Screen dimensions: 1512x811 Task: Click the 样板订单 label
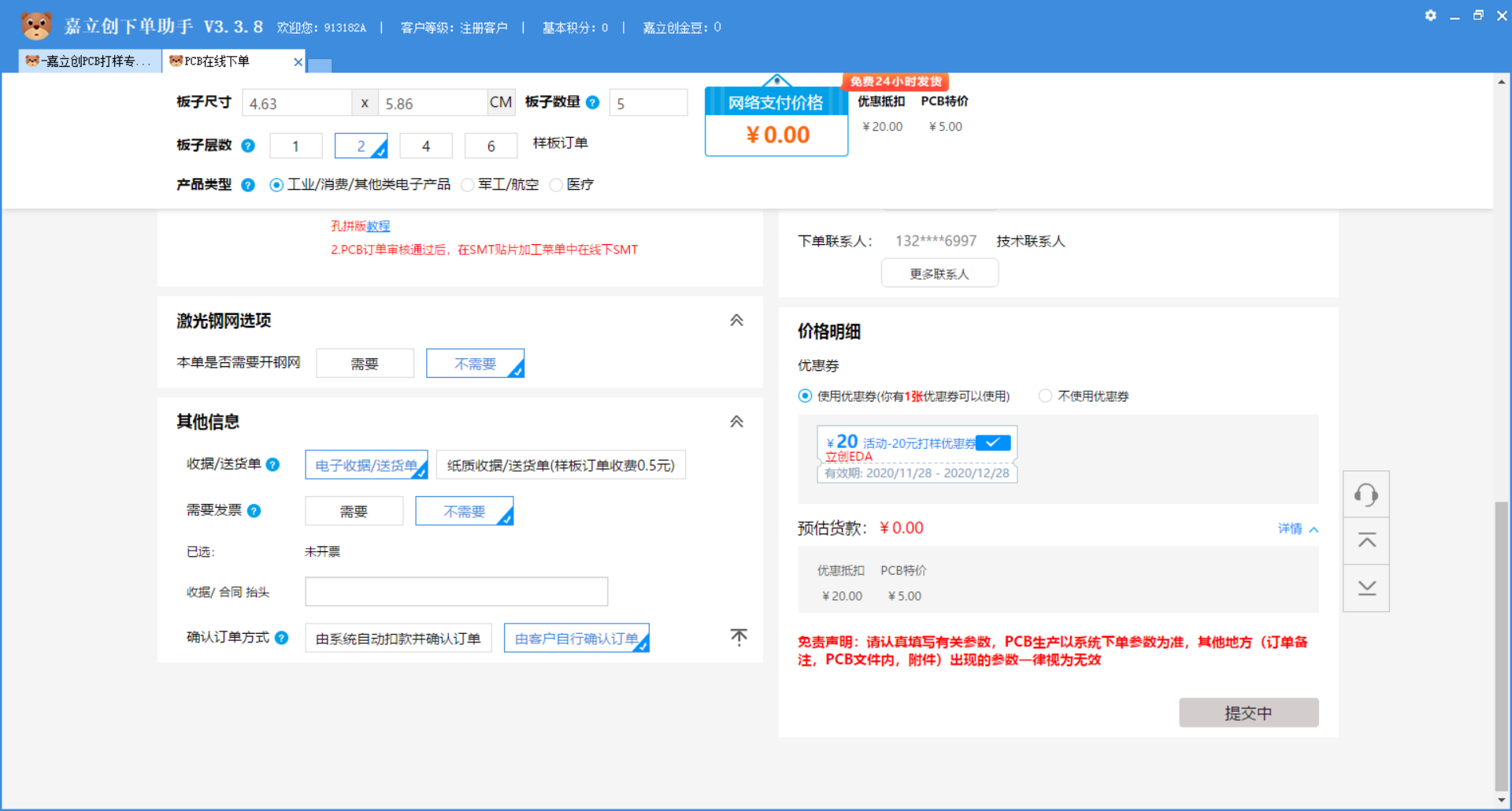pyautogui.click(x=560, y=143)
